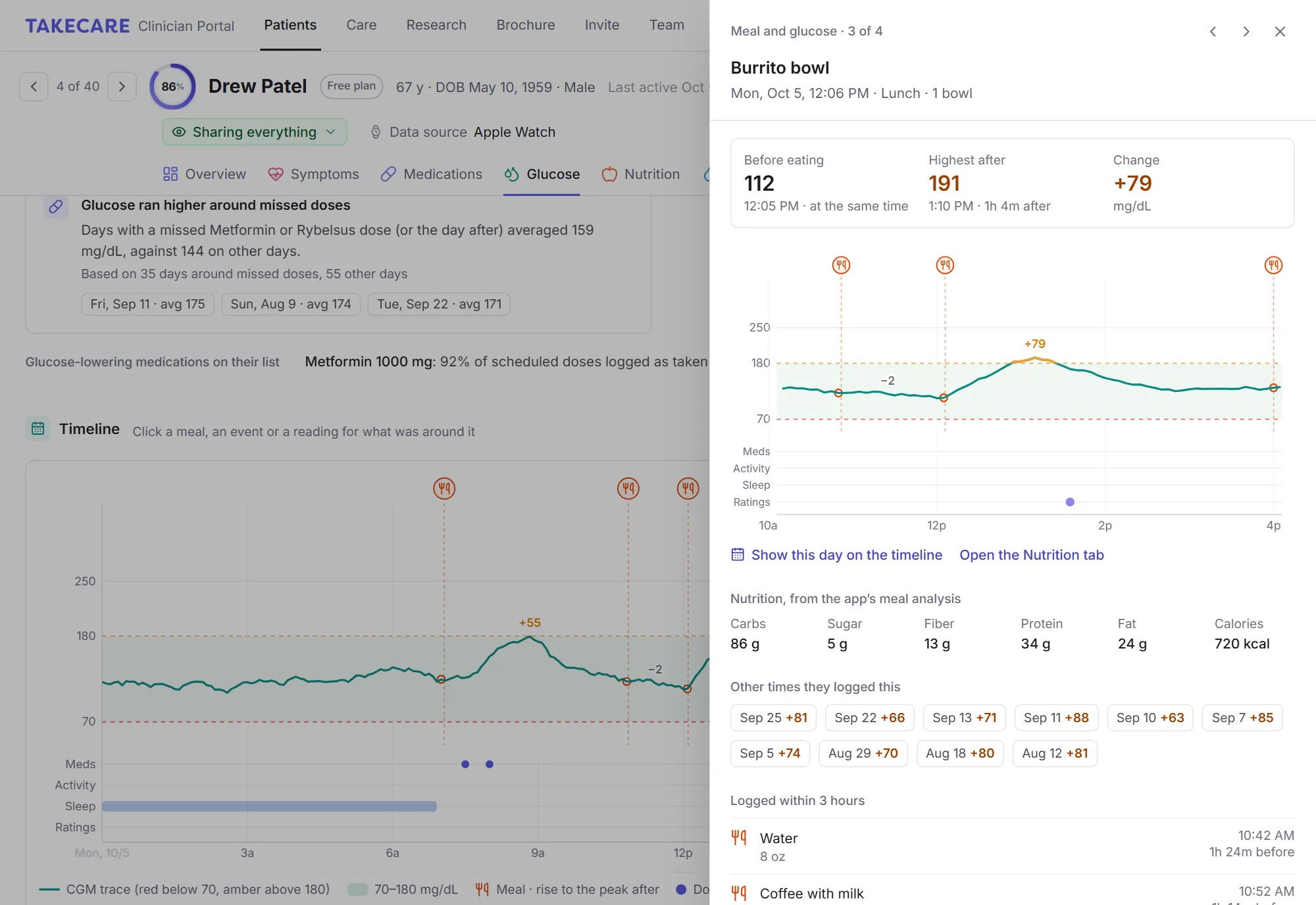The image size is (1316, 905).
Task: Select the Sep 13 +71 chip
Action: pos(964,718)
